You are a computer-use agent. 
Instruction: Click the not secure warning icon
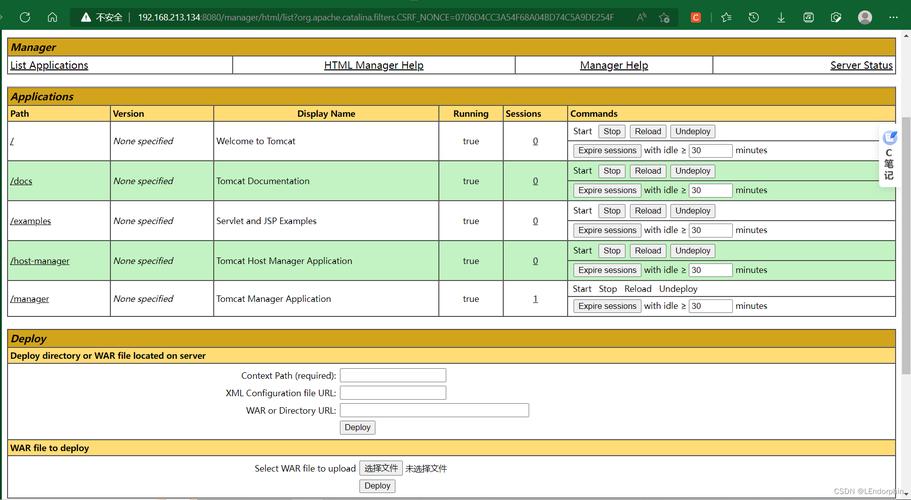pos(86,17)
